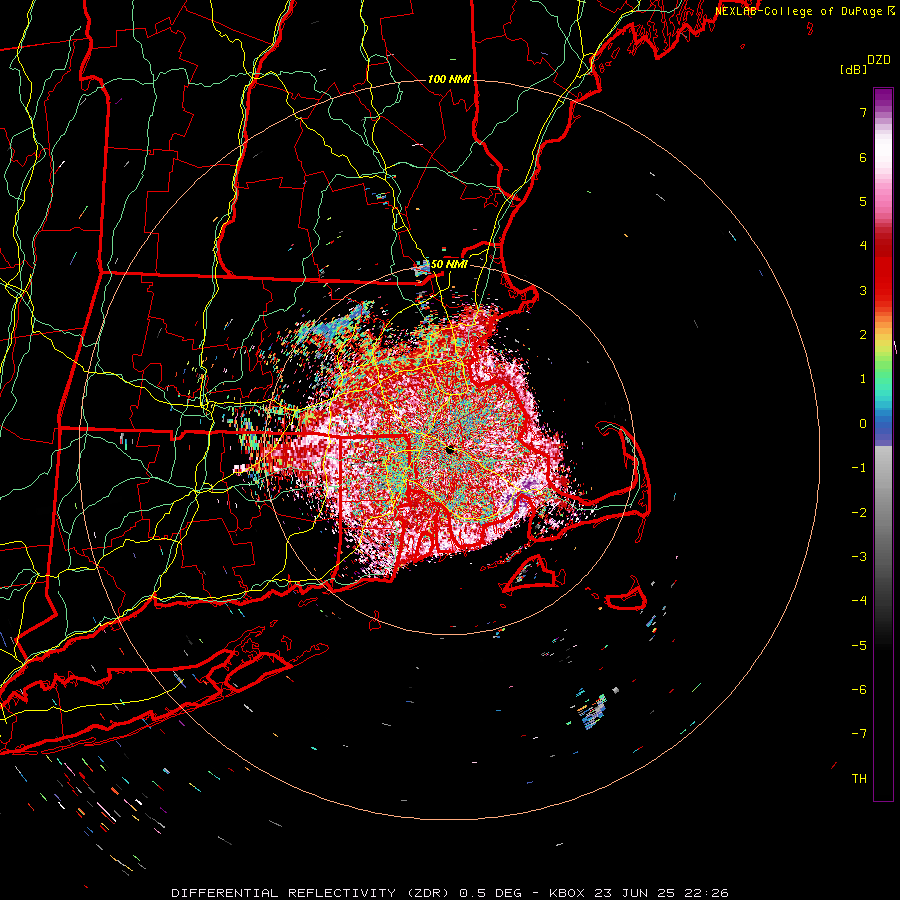Click the Differential Reflectivity title caption
Image resolution: width=900 pixels, height=900 pixels.
coord(450,893)
